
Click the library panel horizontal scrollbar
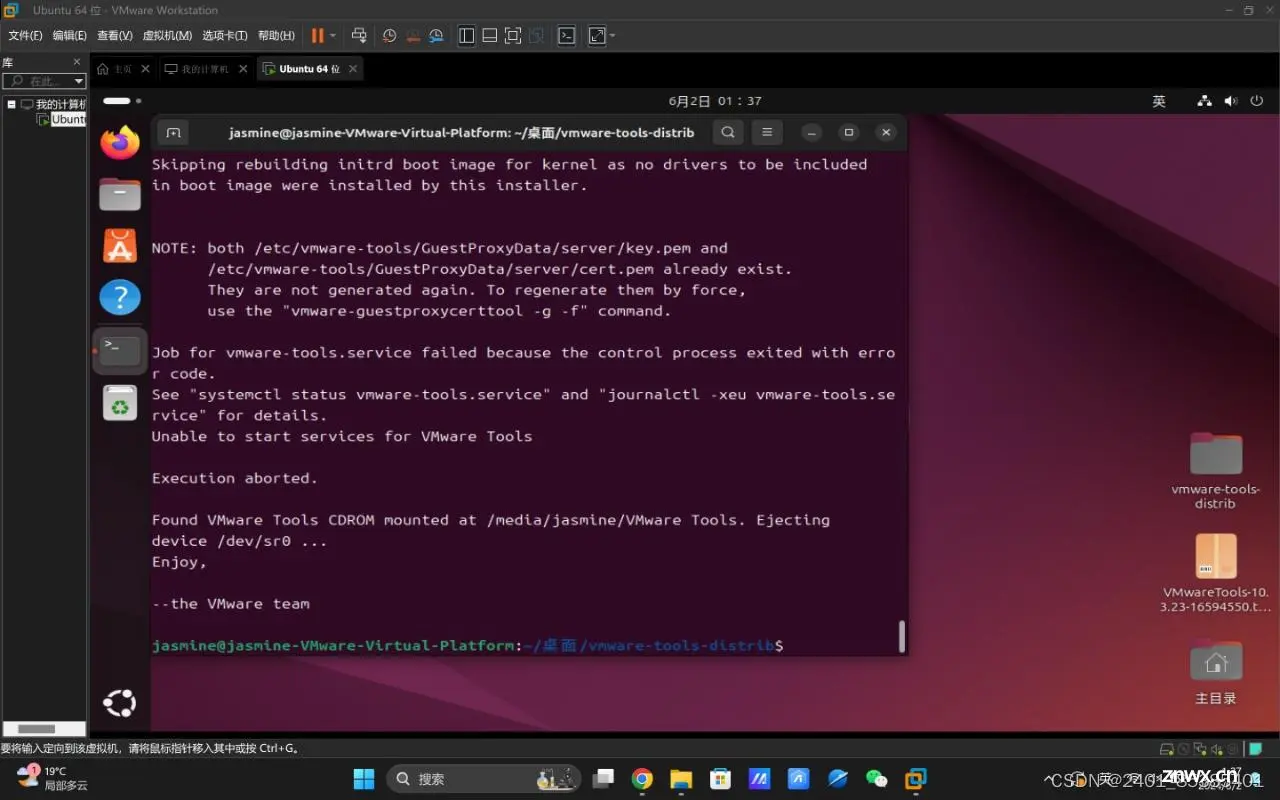point(37,729)
